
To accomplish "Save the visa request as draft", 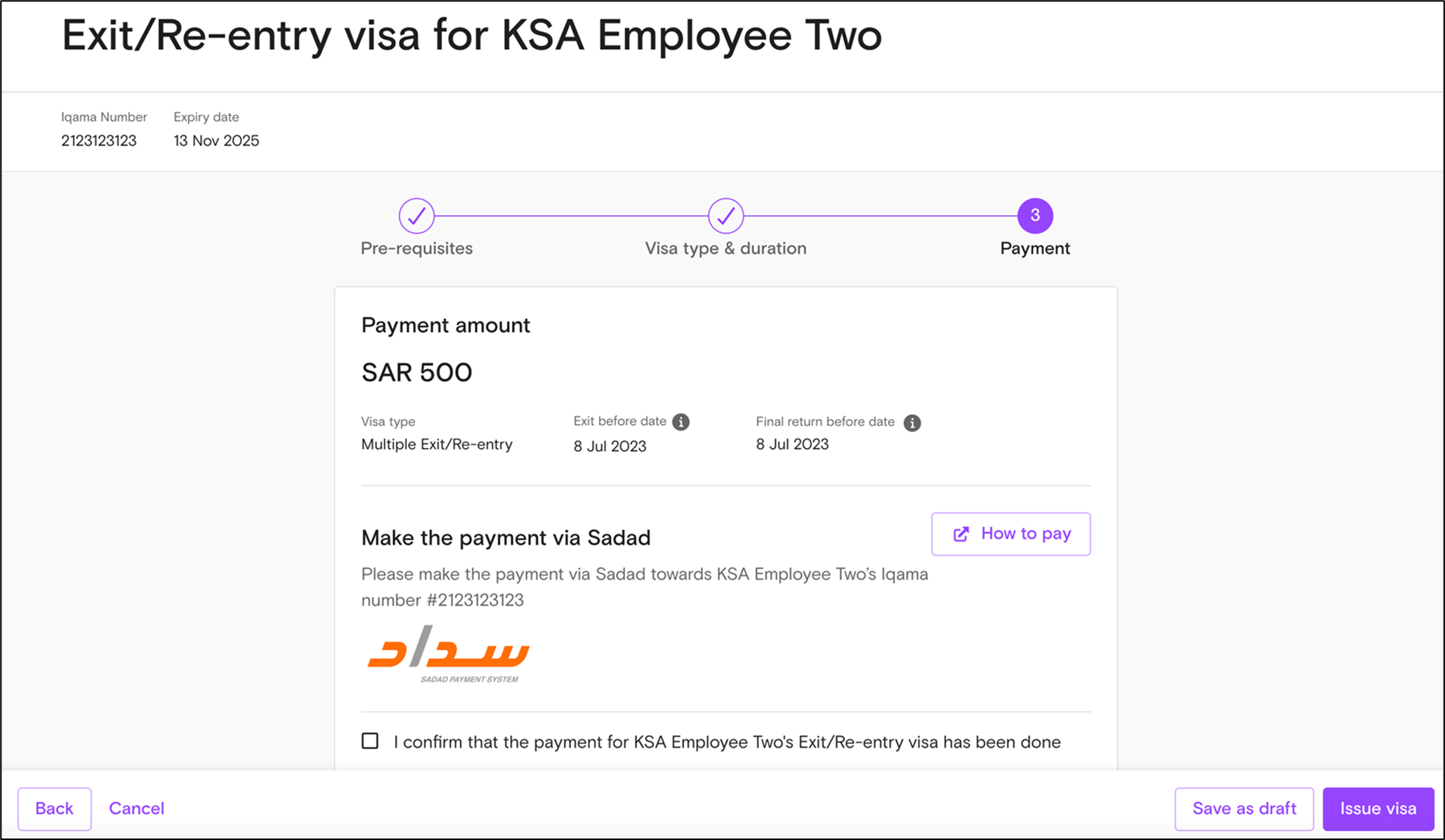I will coord(1244,809).
